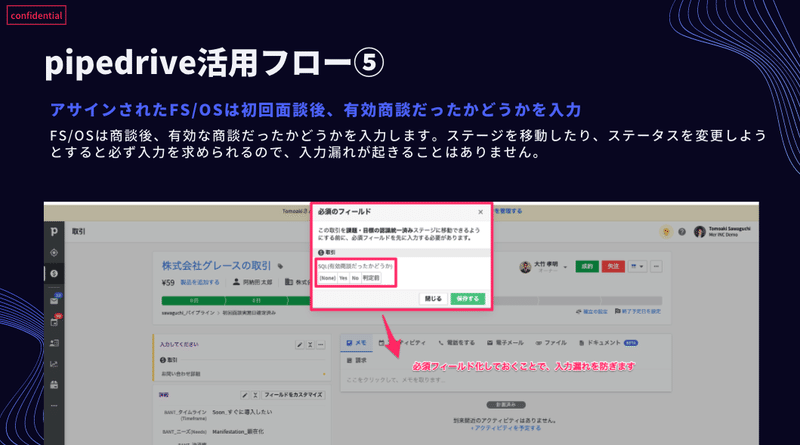
Task: Select (None) for the SQL field
Action: (x=328, y=278)
